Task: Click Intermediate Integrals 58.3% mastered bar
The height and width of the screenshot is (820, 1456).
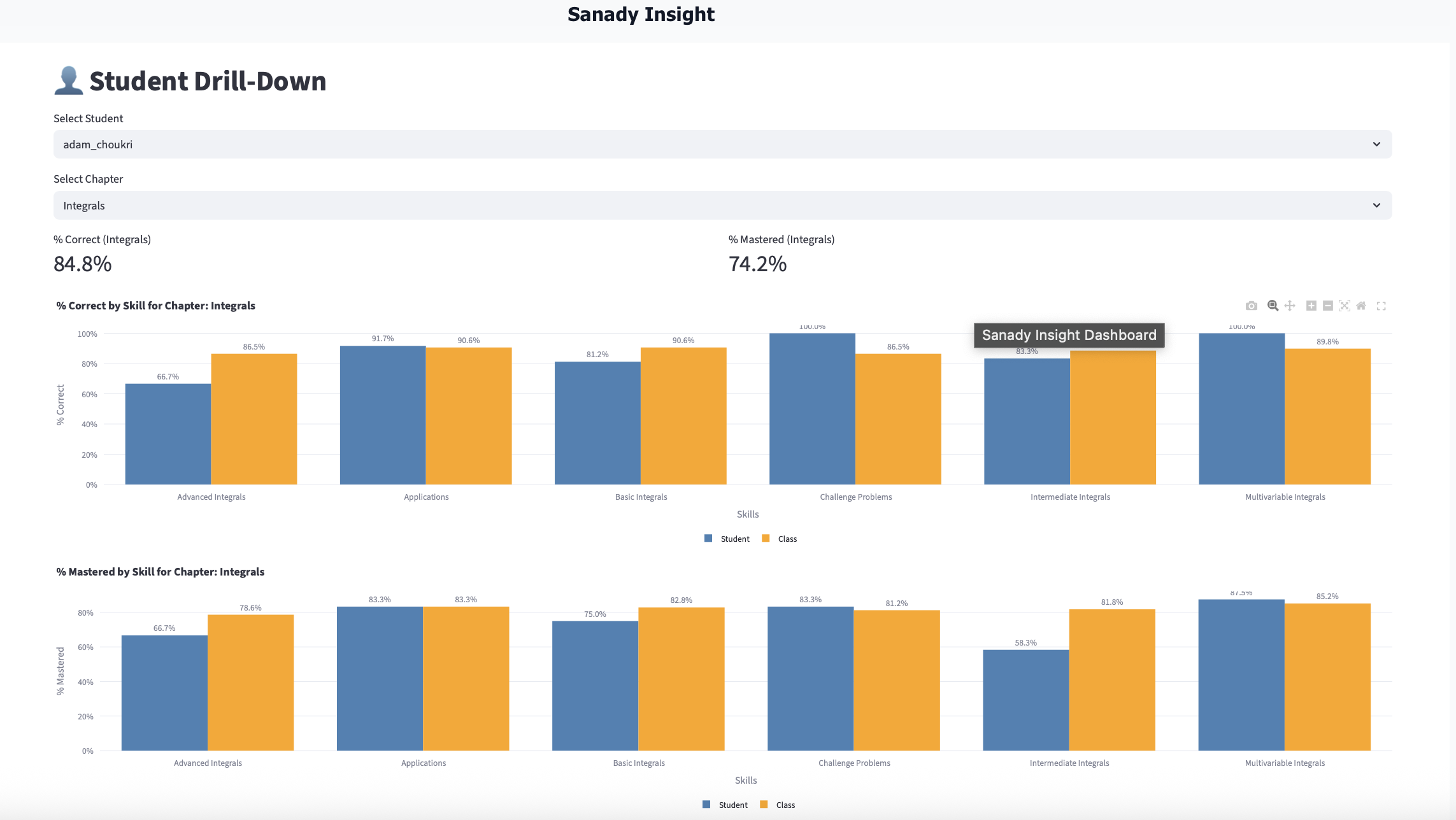Action: [x=1025, y=700]
